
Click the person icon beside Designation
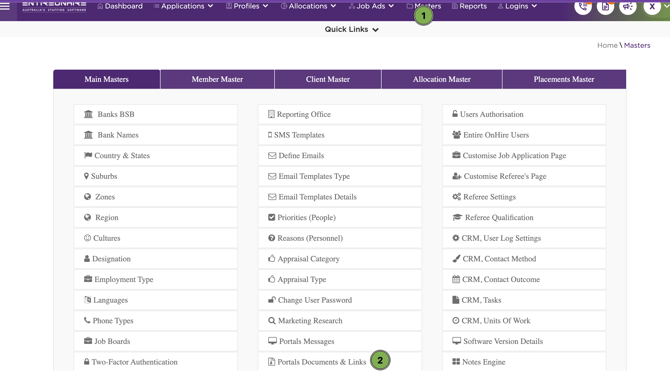coord(87,259)
